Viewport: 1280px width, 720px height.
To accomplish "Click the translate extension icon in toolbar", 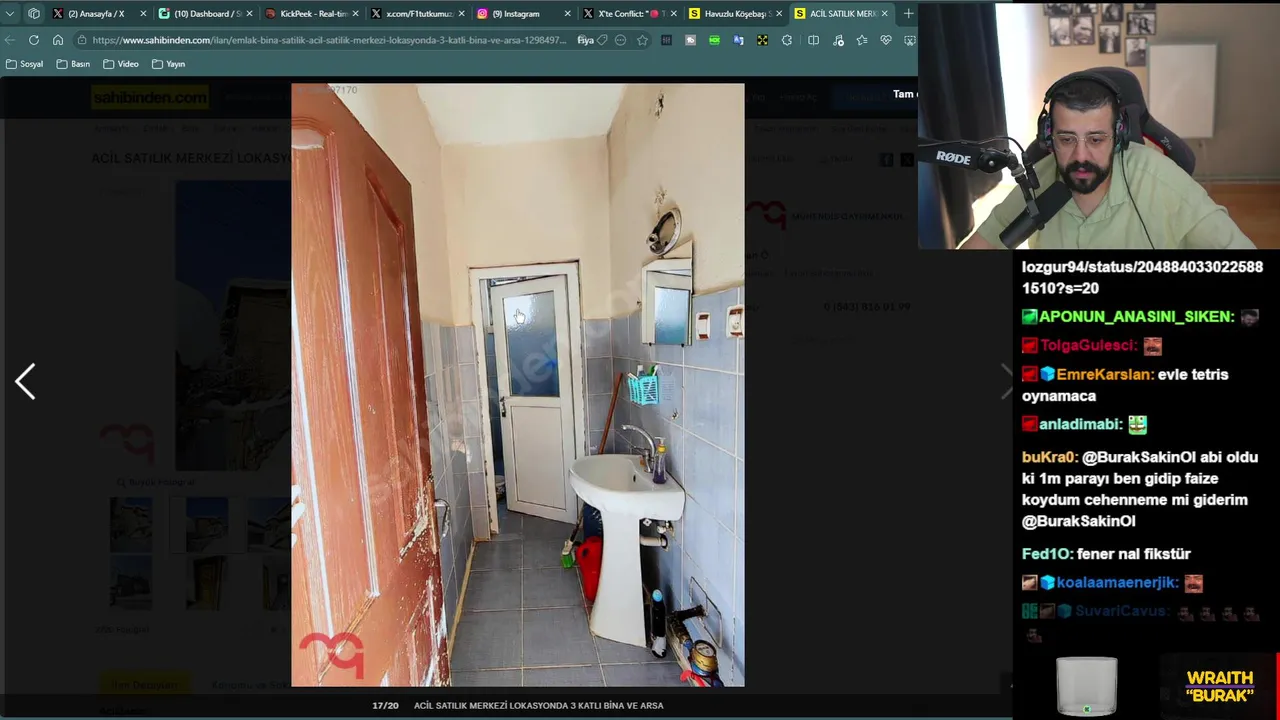I will coord(738,40).
